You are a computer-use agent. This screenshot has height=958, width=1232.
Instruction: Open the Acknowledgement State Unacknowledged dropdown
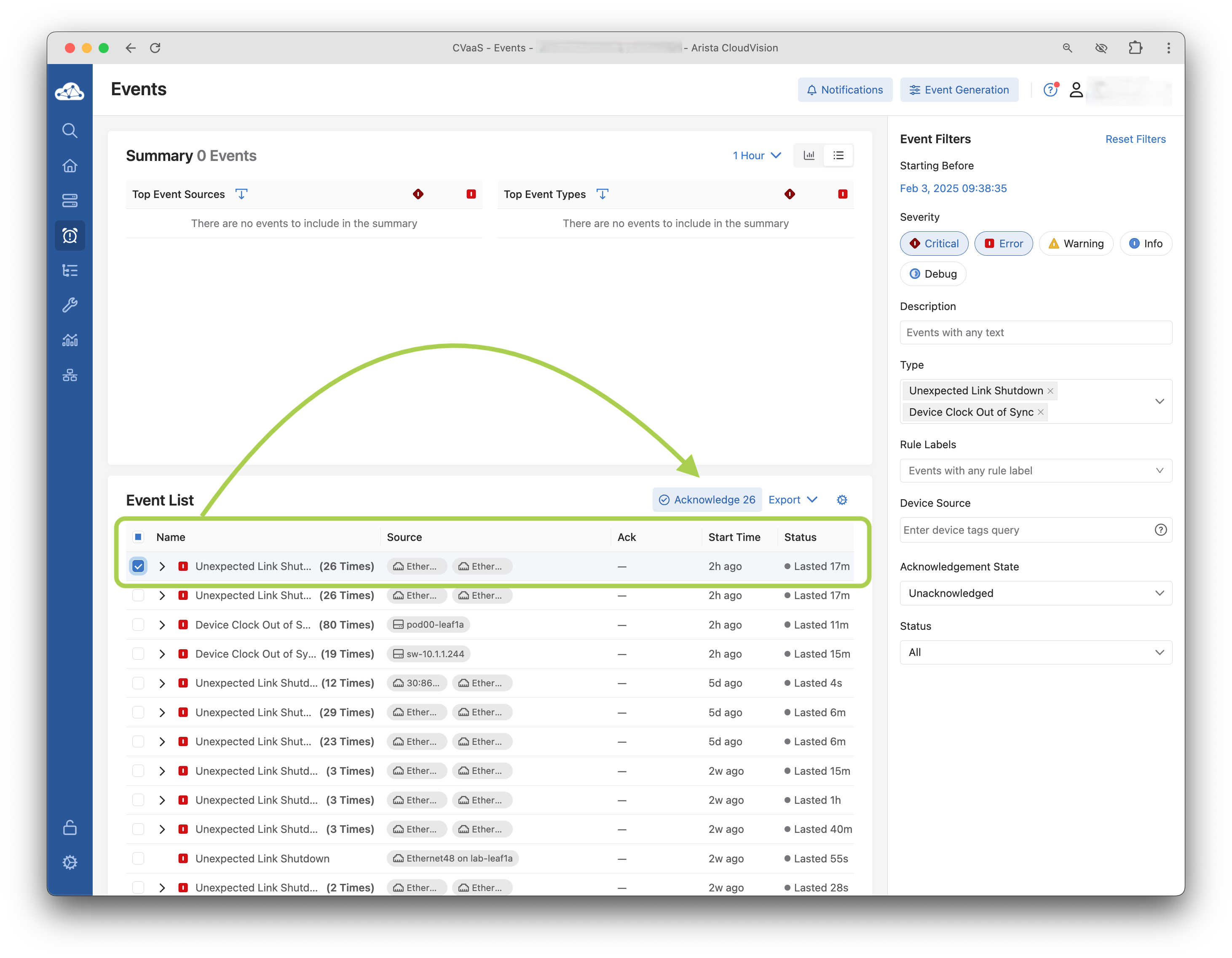(1035, 593)
